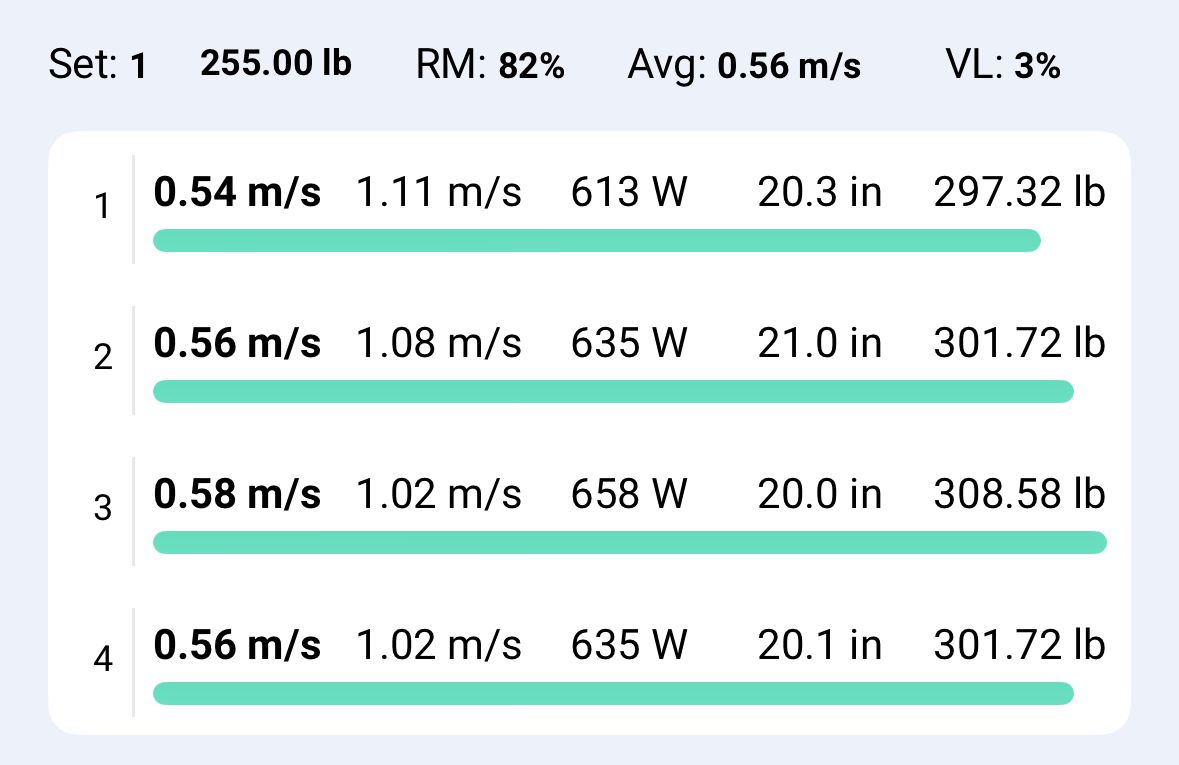Select rep 1 row number
The height and width of the screenshot is (765, 1179).
(x=103, y=206)
